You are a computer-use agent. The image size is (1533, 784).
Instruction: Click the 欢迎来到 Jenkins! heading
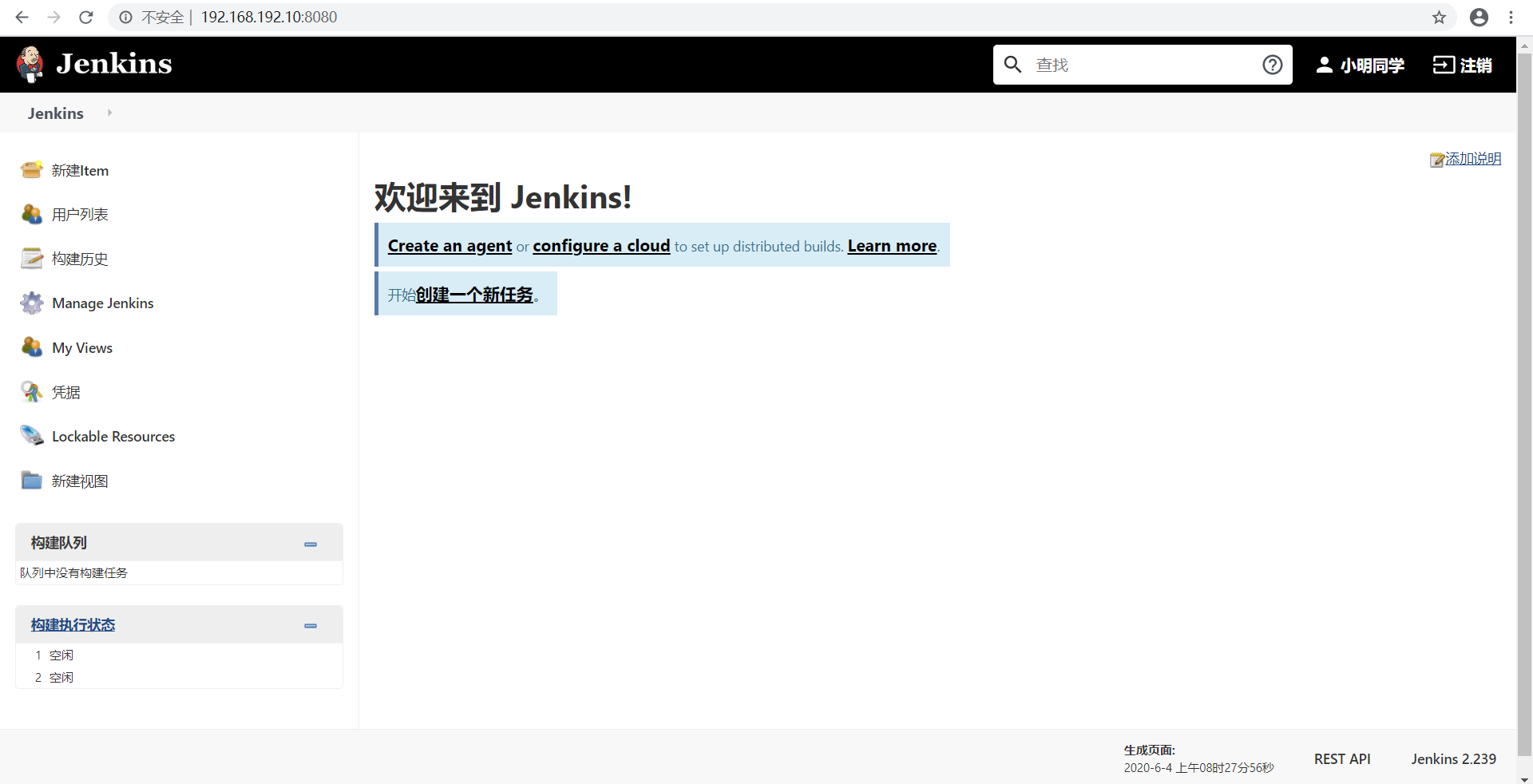click(503, 197)
